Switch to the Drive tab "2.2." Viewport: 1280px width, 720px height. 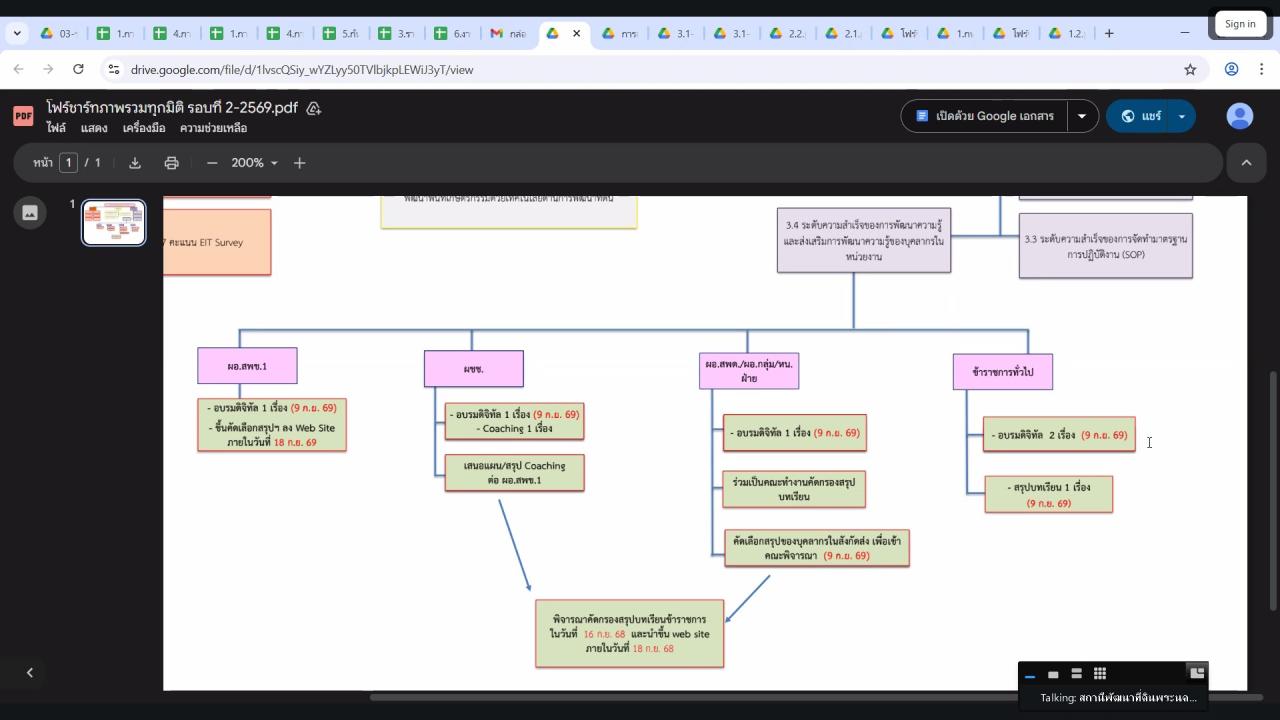point(787,33)
